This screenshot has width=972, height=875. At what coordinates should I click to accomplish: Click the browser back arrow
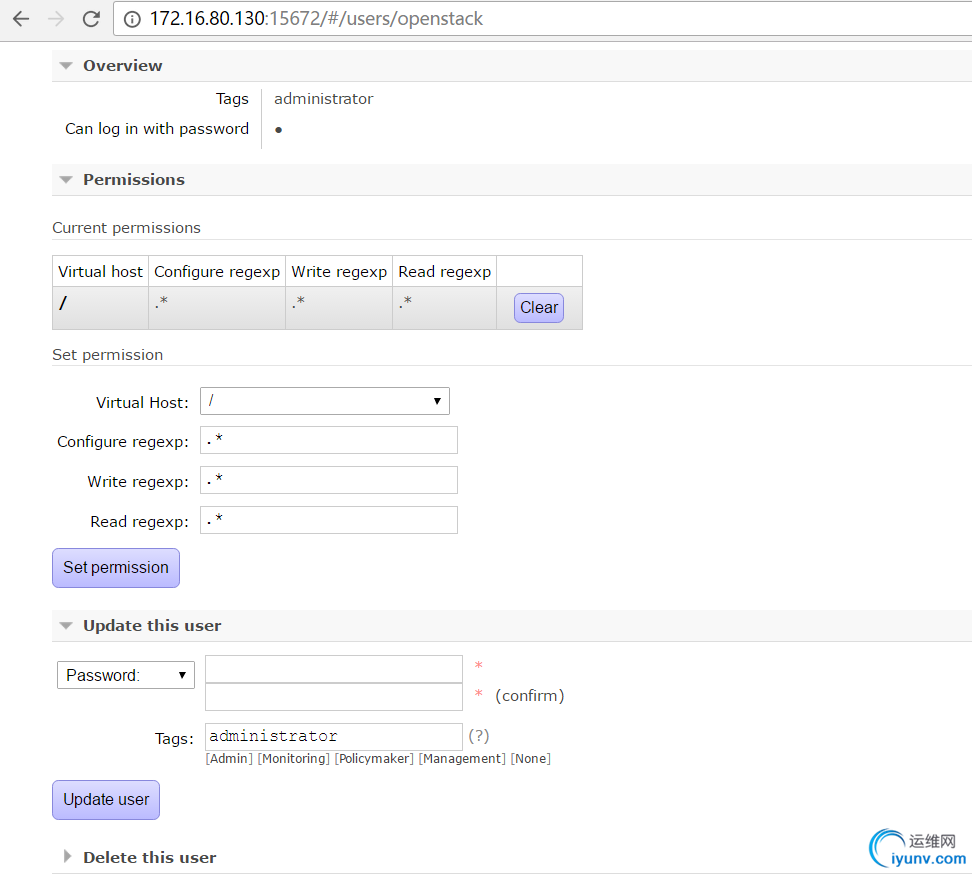point(21,18)
